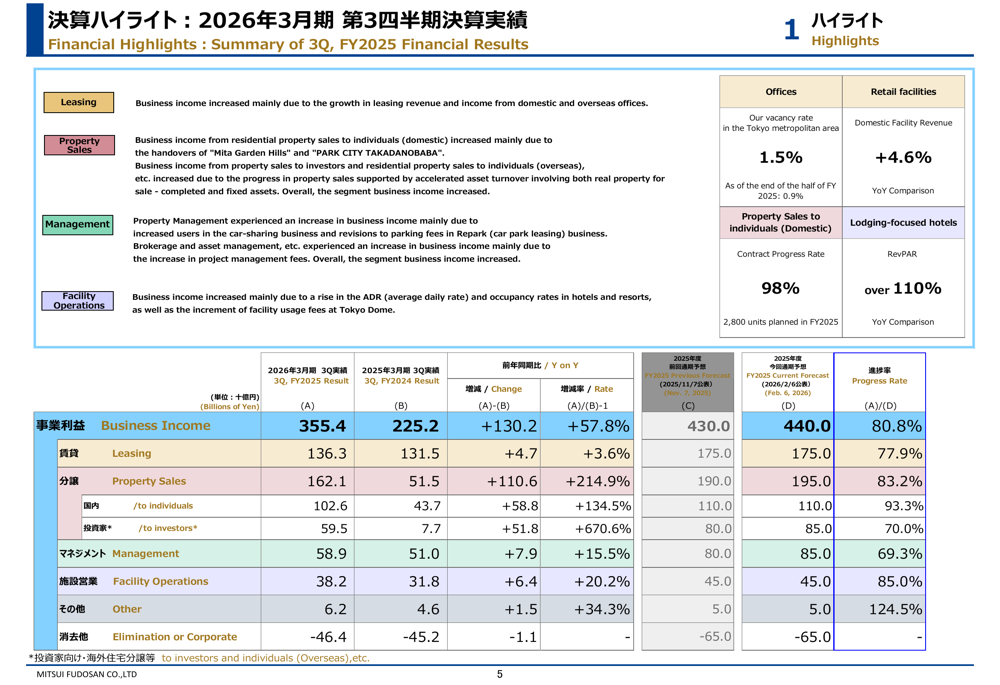Click the section number 1 Highlights marker
The height and width of the screenshot is (685, 1000).
pos(832,29)
